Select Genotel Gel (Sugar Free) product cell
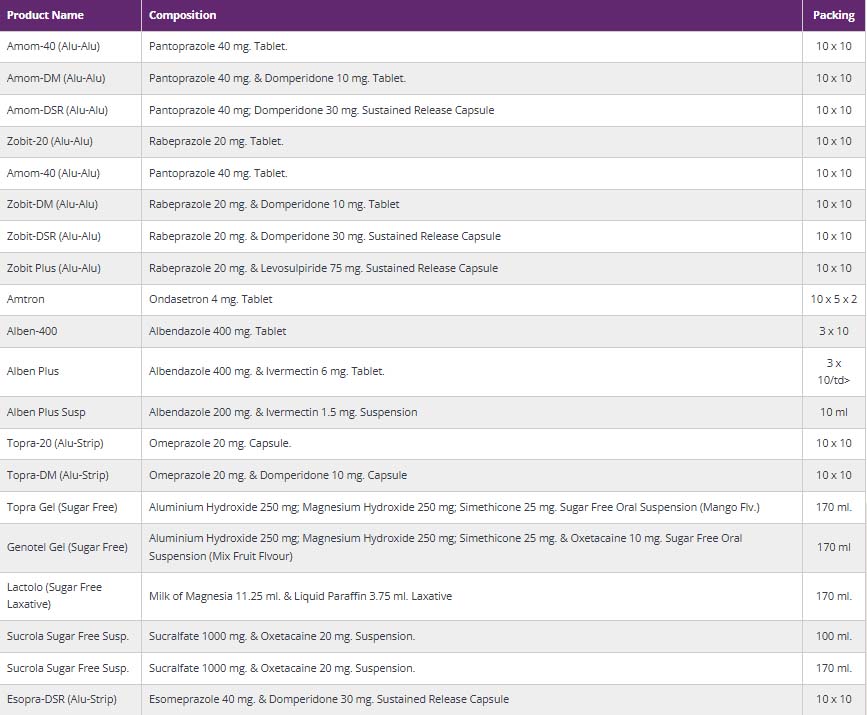The height and width of the screenshot is (715, 867). click(x=67, y=547)
